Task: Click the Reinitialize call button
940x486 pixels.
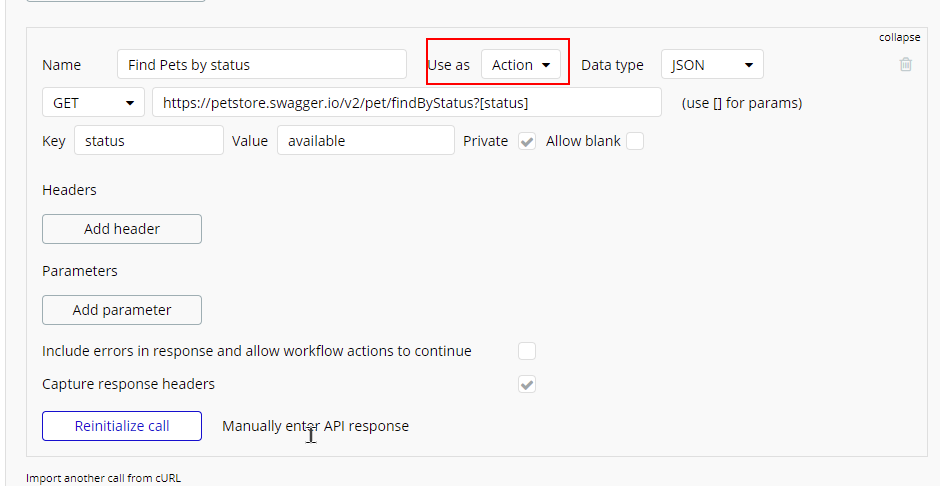Action: [122, 426]
